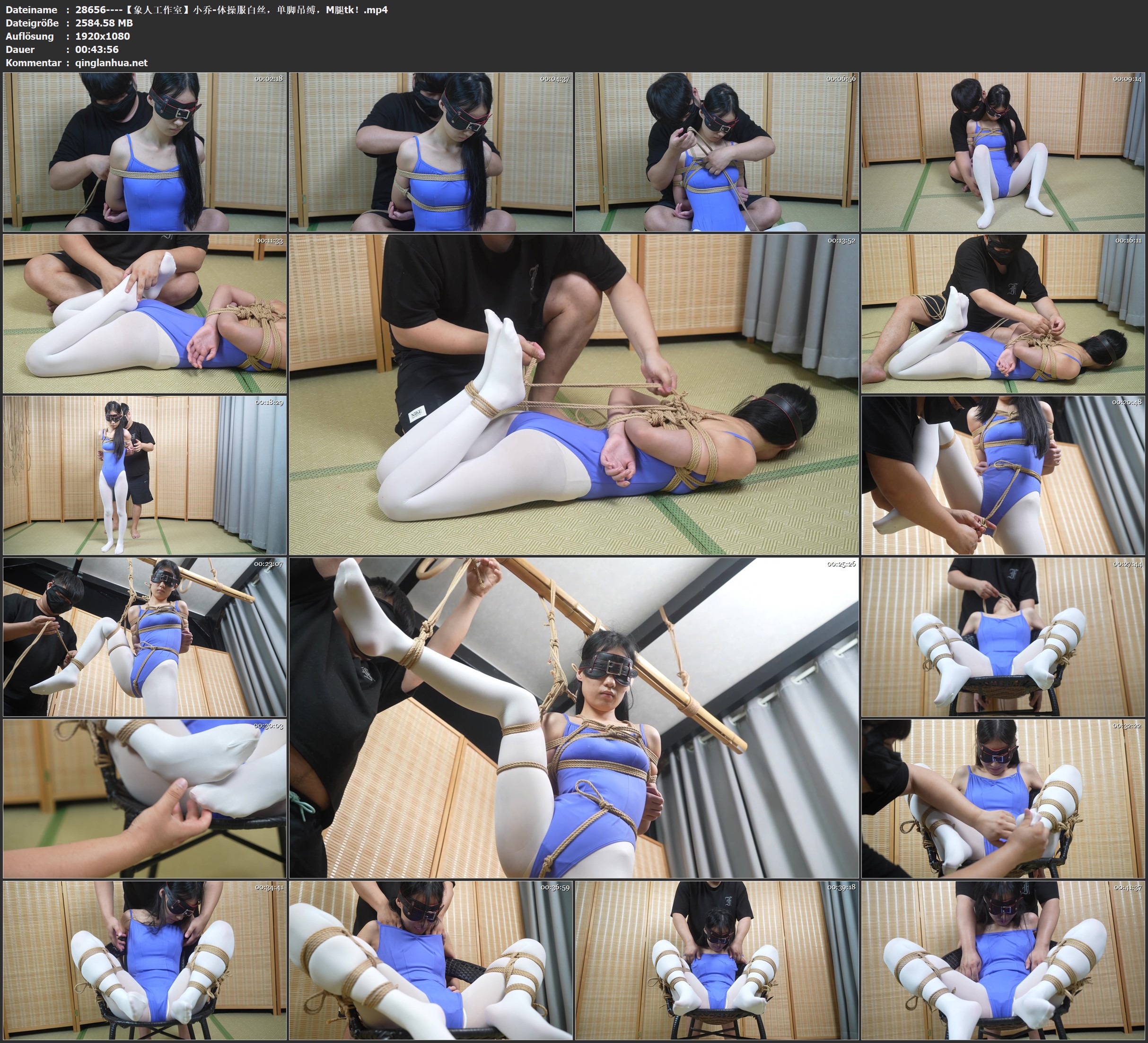1148x1043 pixels.
Task: Click the 00:32:22 frame
Action: 1002,798
